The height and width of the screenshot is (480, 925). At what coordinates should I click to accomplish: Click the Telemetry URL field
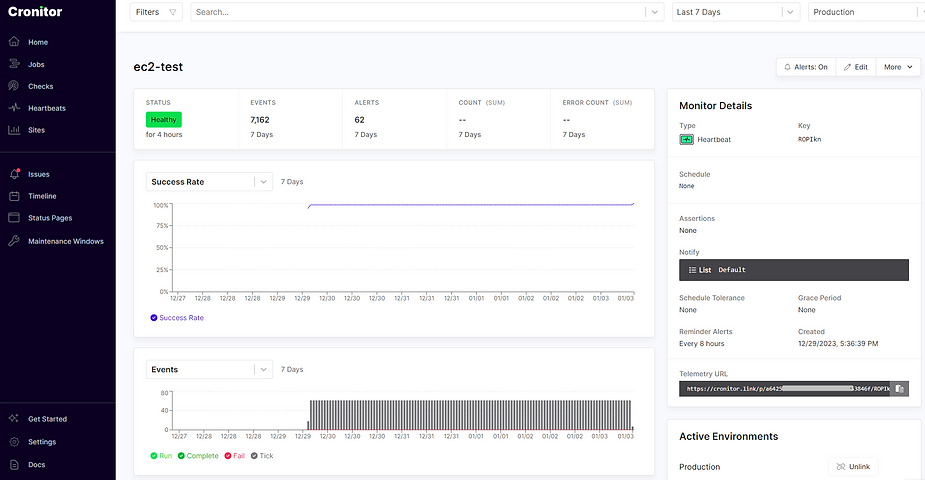coord(786,389)
